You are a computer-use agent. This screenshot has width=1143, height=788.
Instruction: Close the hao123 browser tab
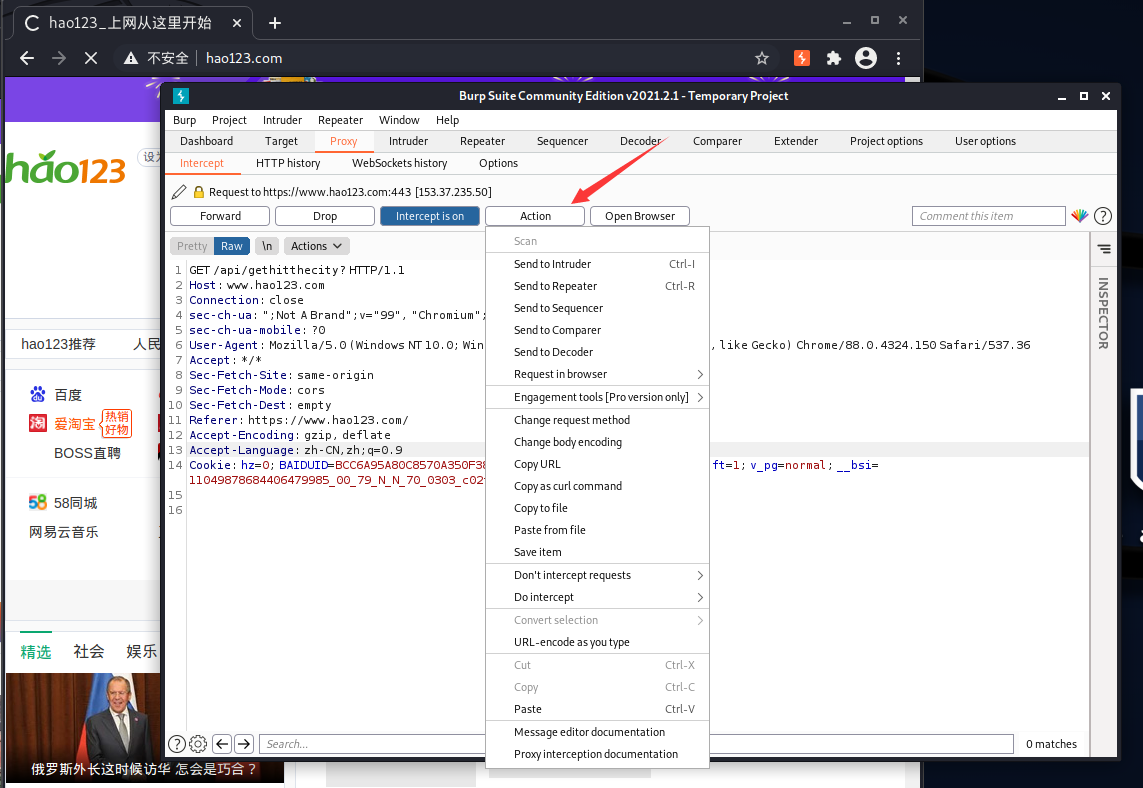237,23
